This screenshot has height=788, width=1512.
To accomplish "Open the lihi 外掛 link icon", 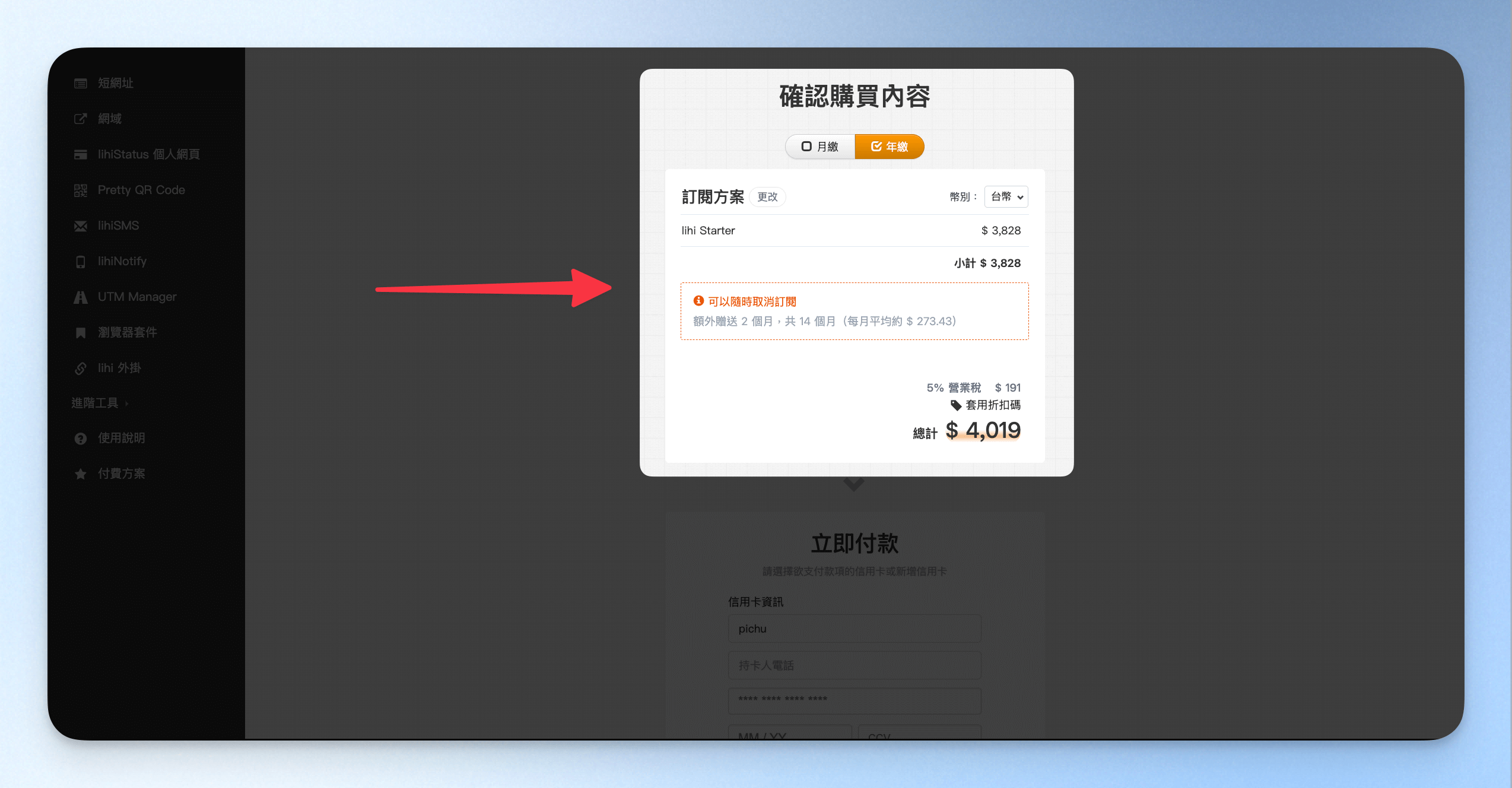I will 81,368.
